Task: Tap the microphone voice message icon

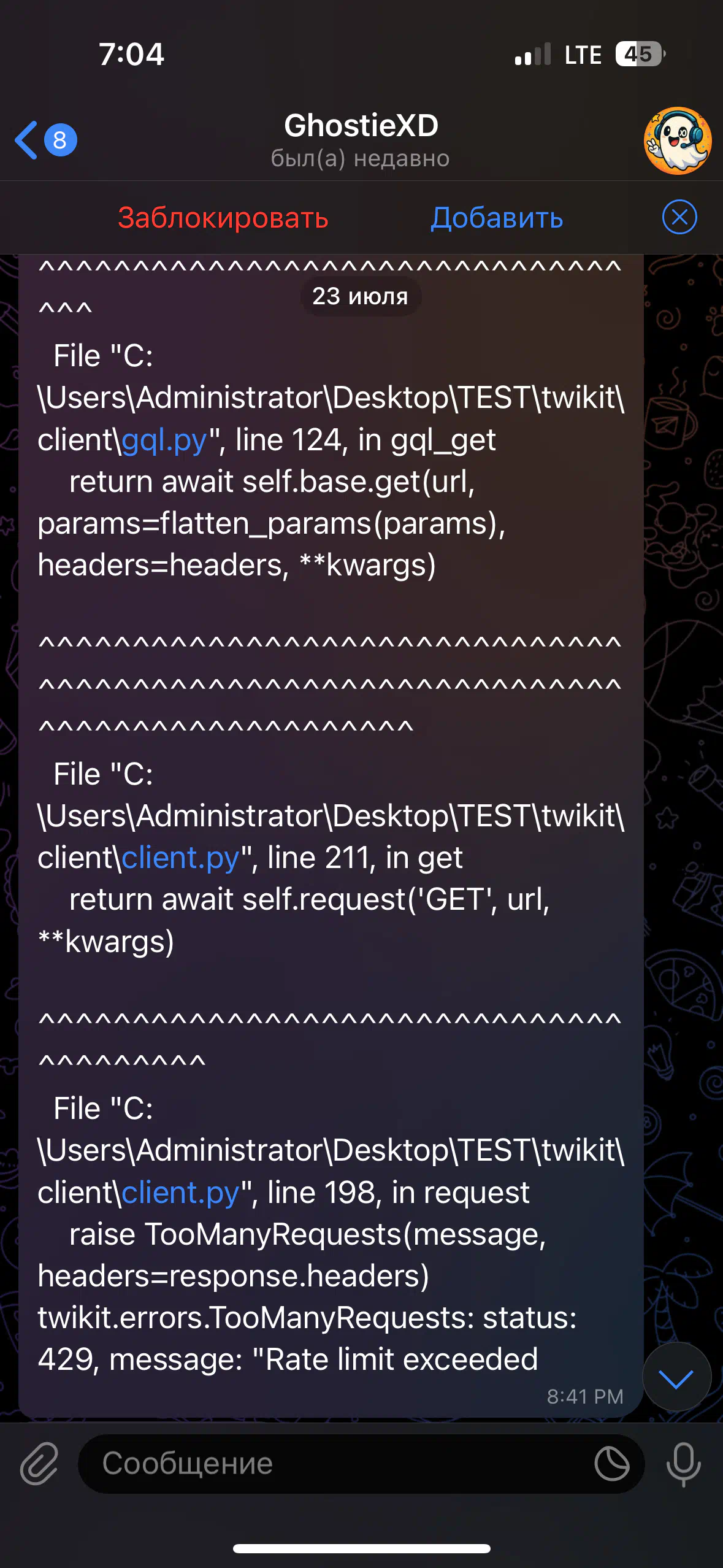Action: pyautogui.click(x=683, y=1464)
